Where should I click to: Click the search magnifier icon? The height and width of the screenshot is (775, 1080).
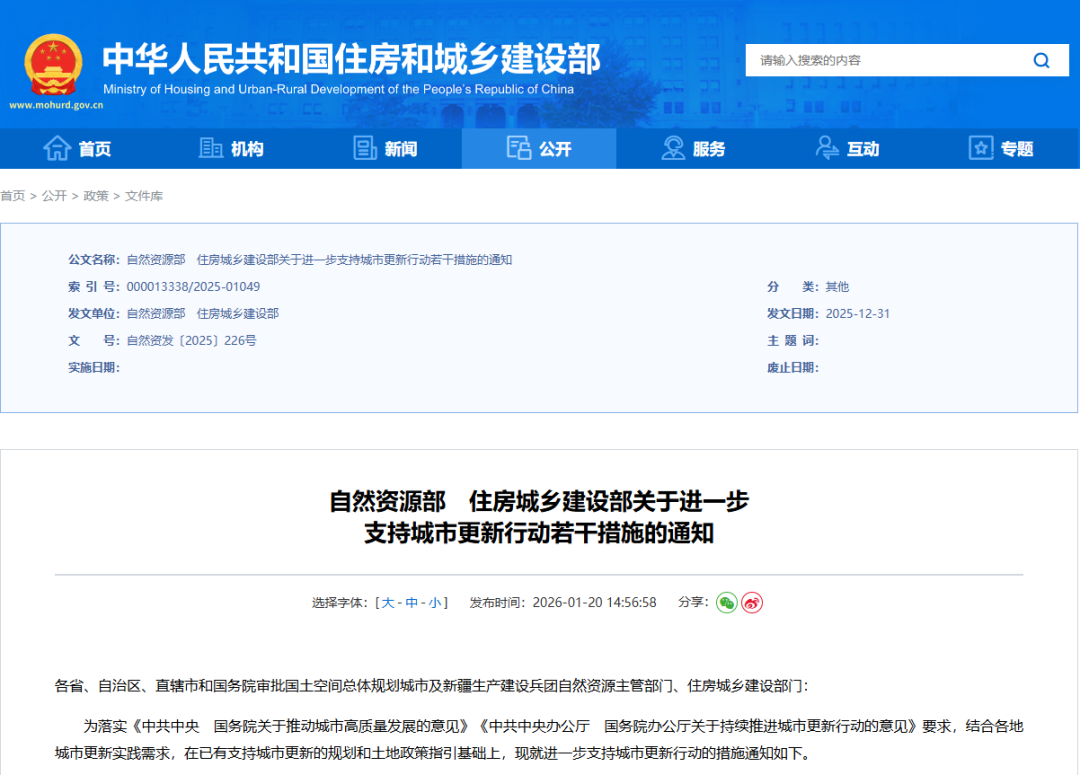point(1041,60)
